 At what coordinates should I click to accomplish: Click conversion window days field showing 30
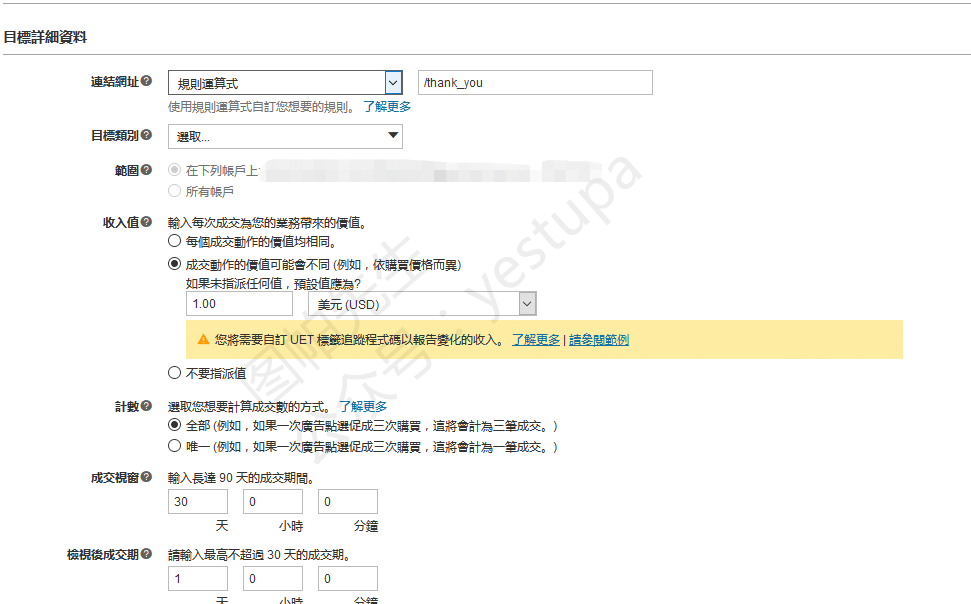(198, 501)
